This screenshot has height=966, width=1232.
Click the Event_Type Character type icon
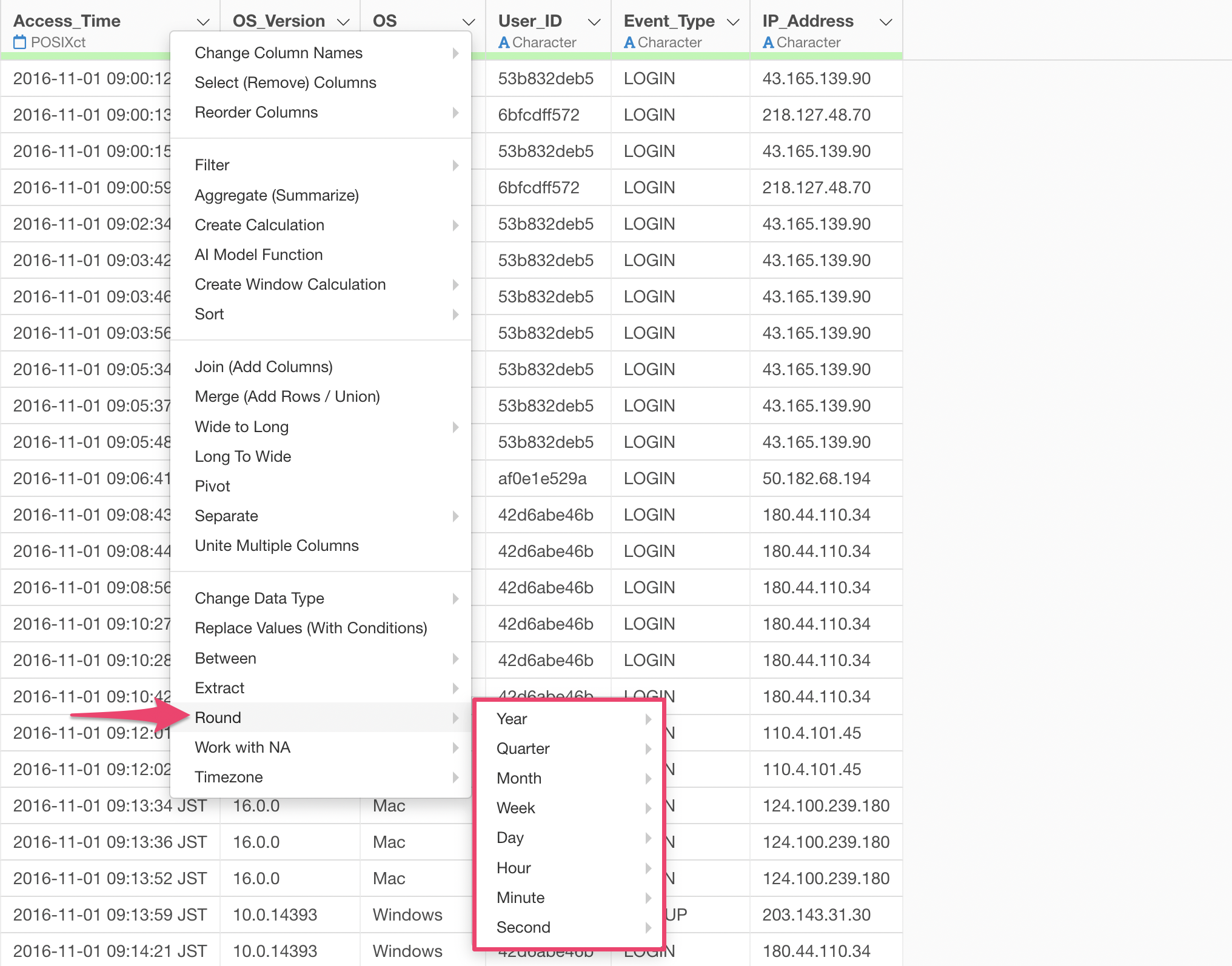629,42
